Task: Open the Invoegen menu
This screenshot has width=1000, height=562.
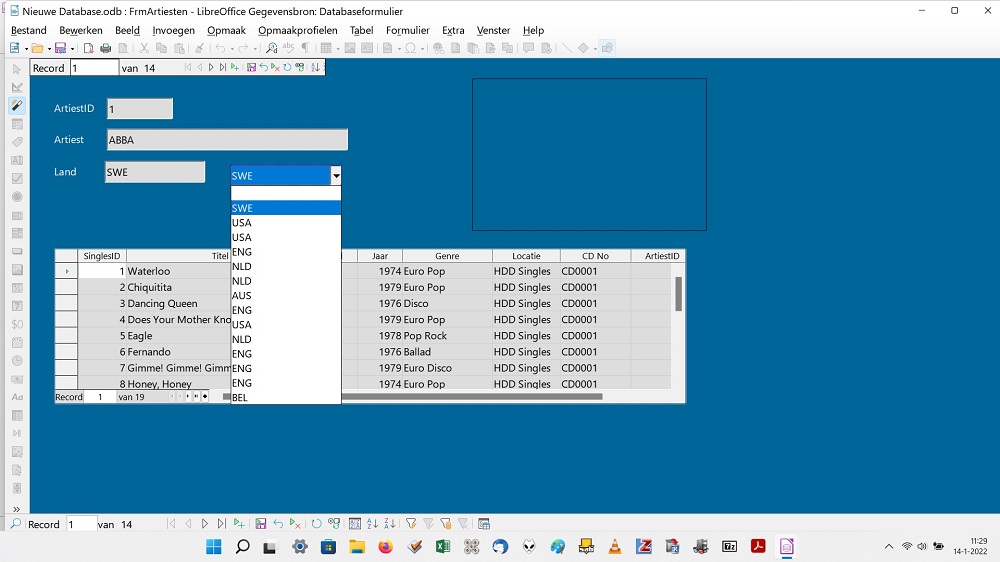Action: 173,31
